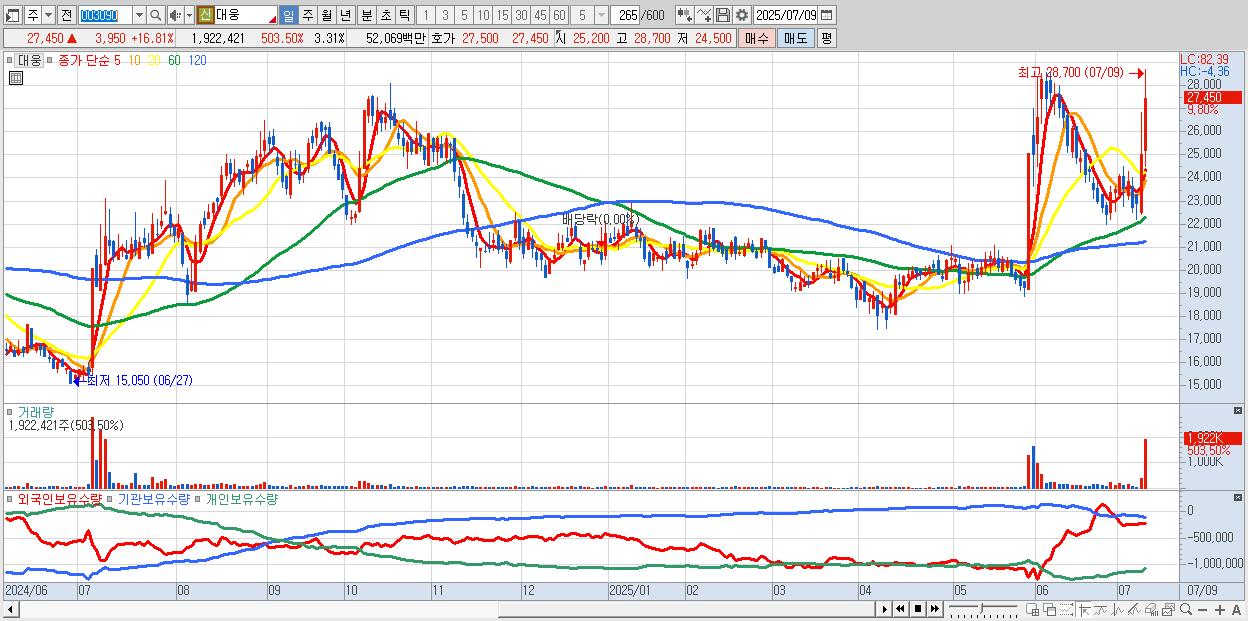
Task: Select the 3 interval tab
Action: 444,15
